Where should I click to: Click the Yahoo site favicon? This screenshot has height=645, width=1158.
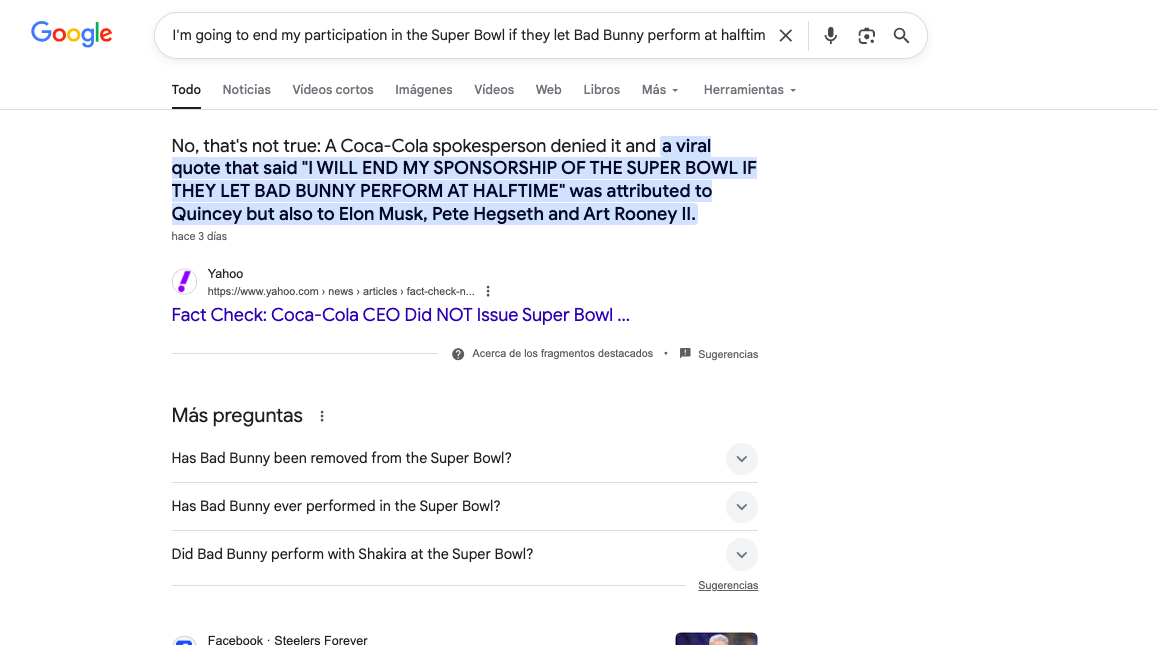click(x=184, y=282)
